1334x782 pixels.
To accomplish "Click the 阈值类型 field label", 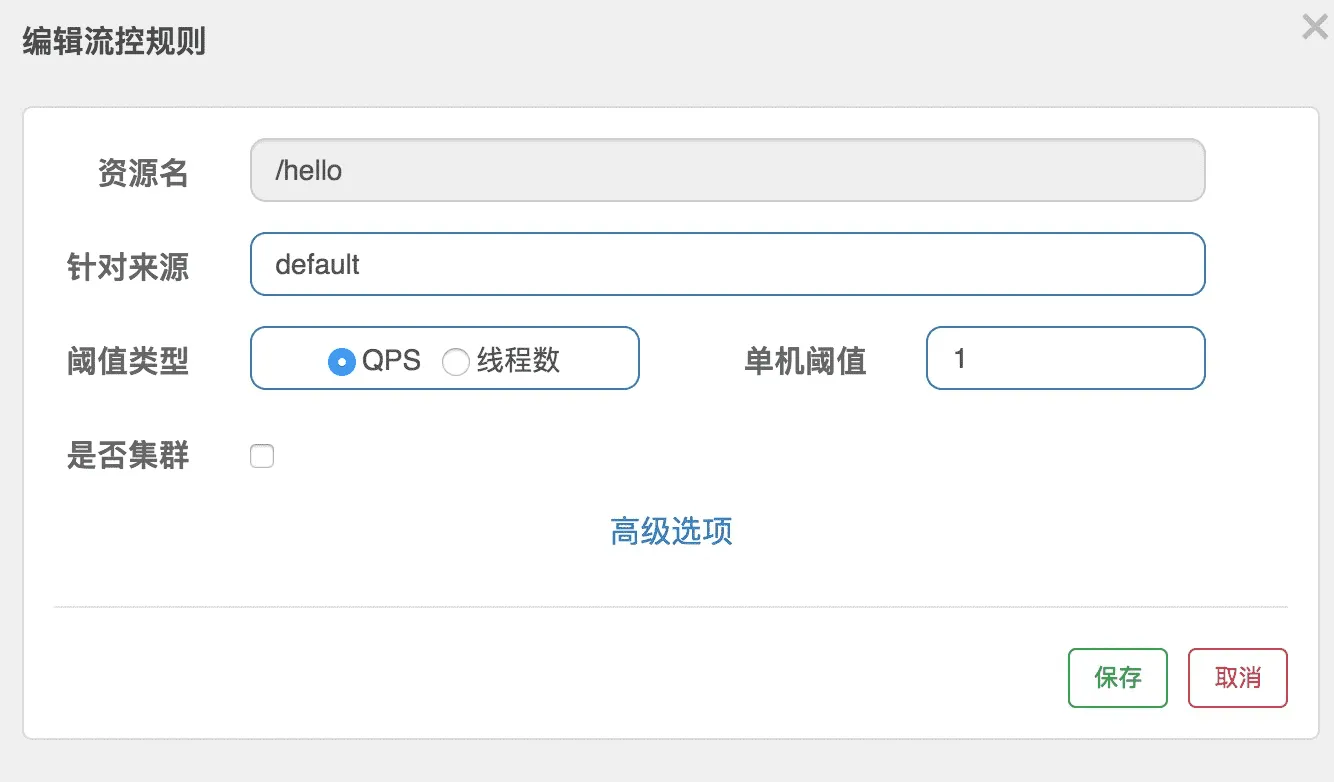I will pyautogui.click(x=128, y=360).
